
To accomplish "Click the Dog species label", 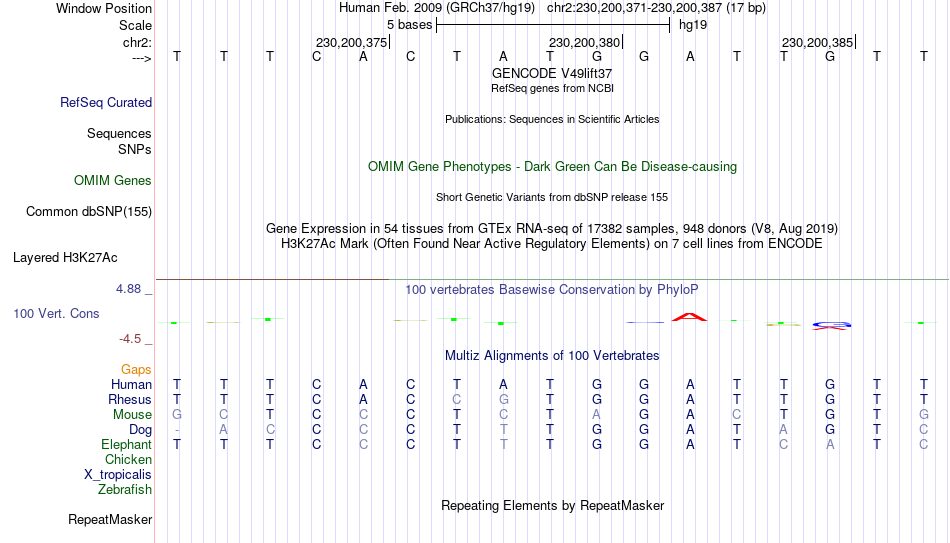I will tap(140, 430).
